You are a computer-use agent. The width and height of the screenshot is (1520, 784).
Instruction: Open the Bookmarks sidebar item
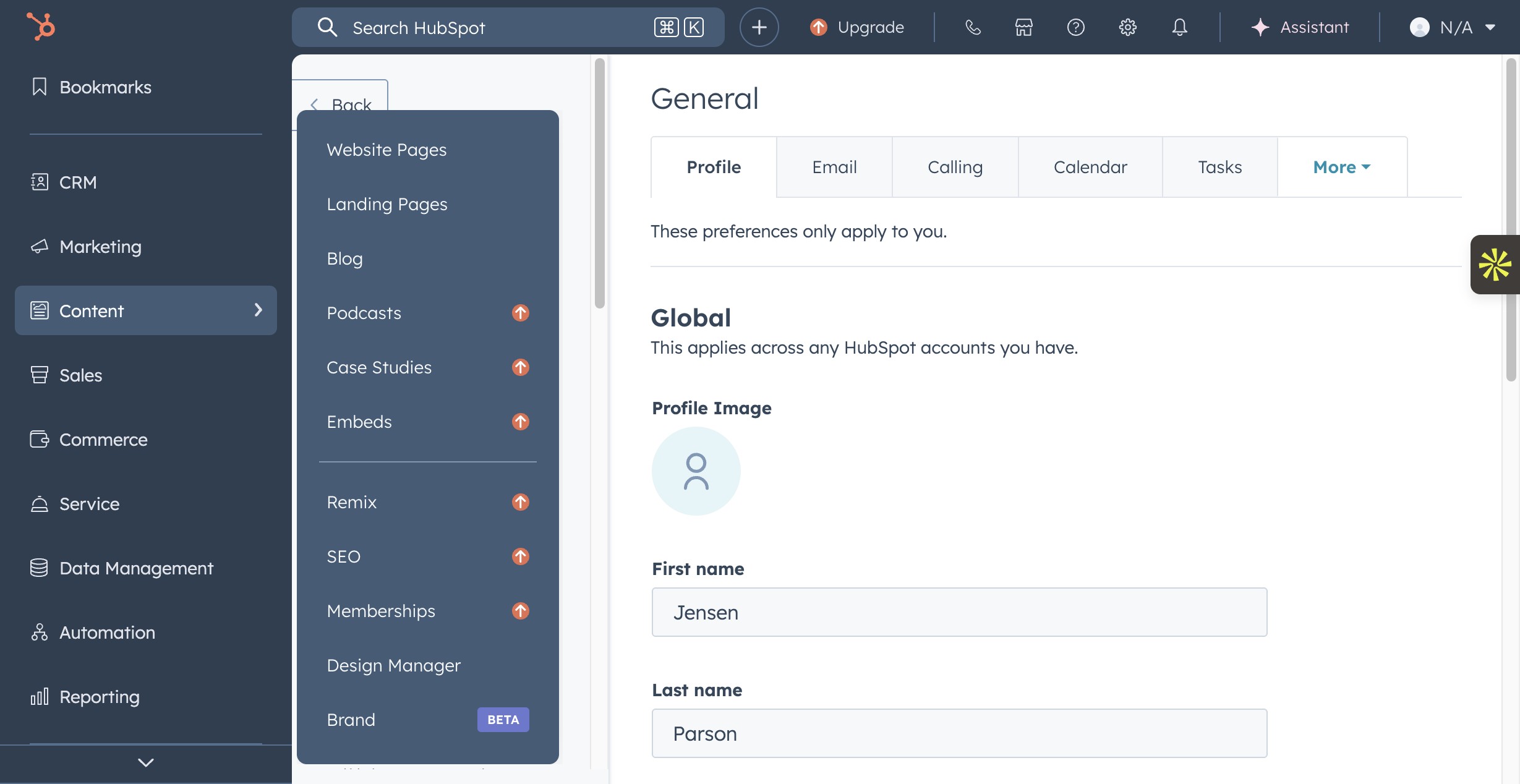click(105, 87)
